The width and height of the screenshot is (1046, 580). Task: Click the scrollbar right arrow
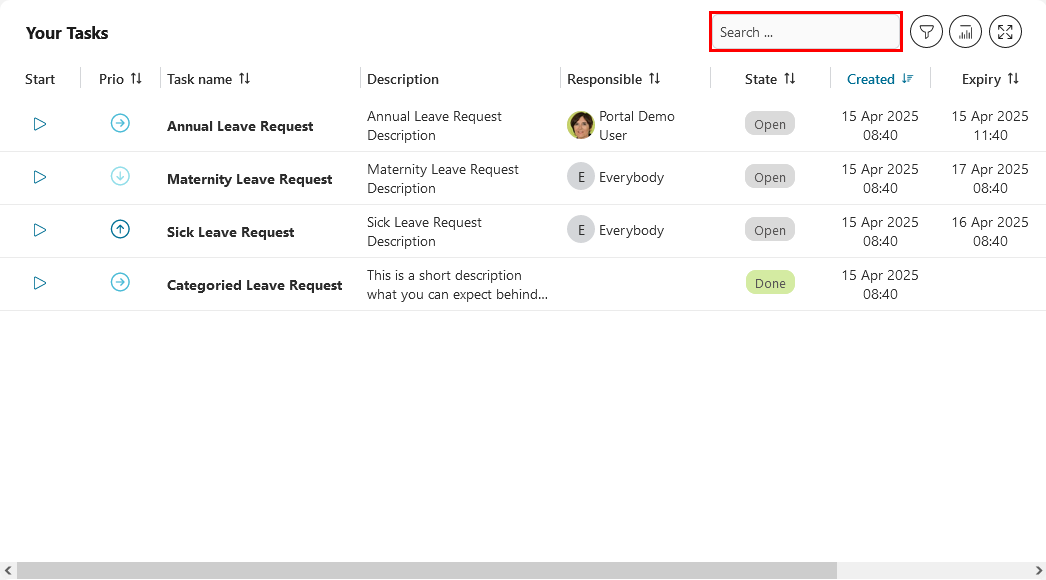click(x=1039, y=571)
